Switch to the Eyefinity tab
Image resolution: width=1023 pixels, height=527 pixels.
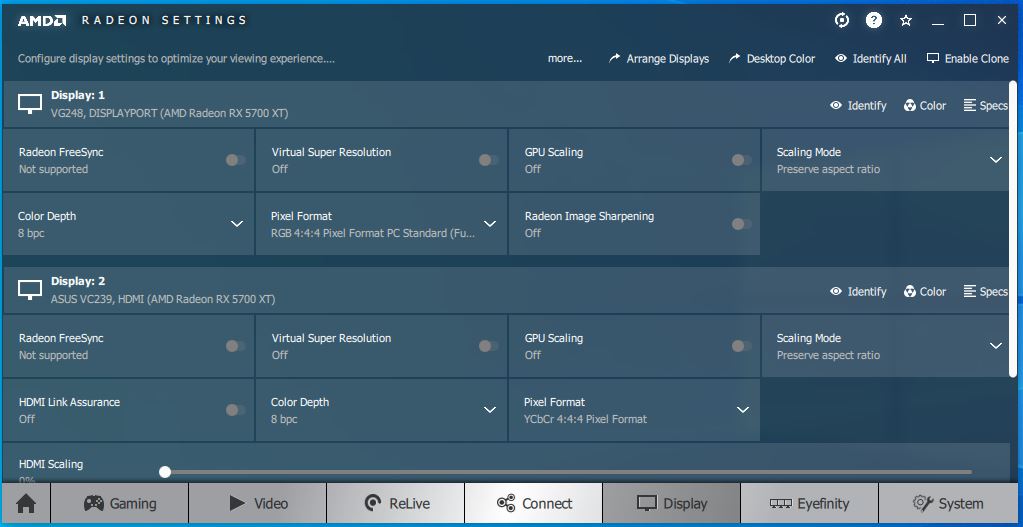point(810,503)
